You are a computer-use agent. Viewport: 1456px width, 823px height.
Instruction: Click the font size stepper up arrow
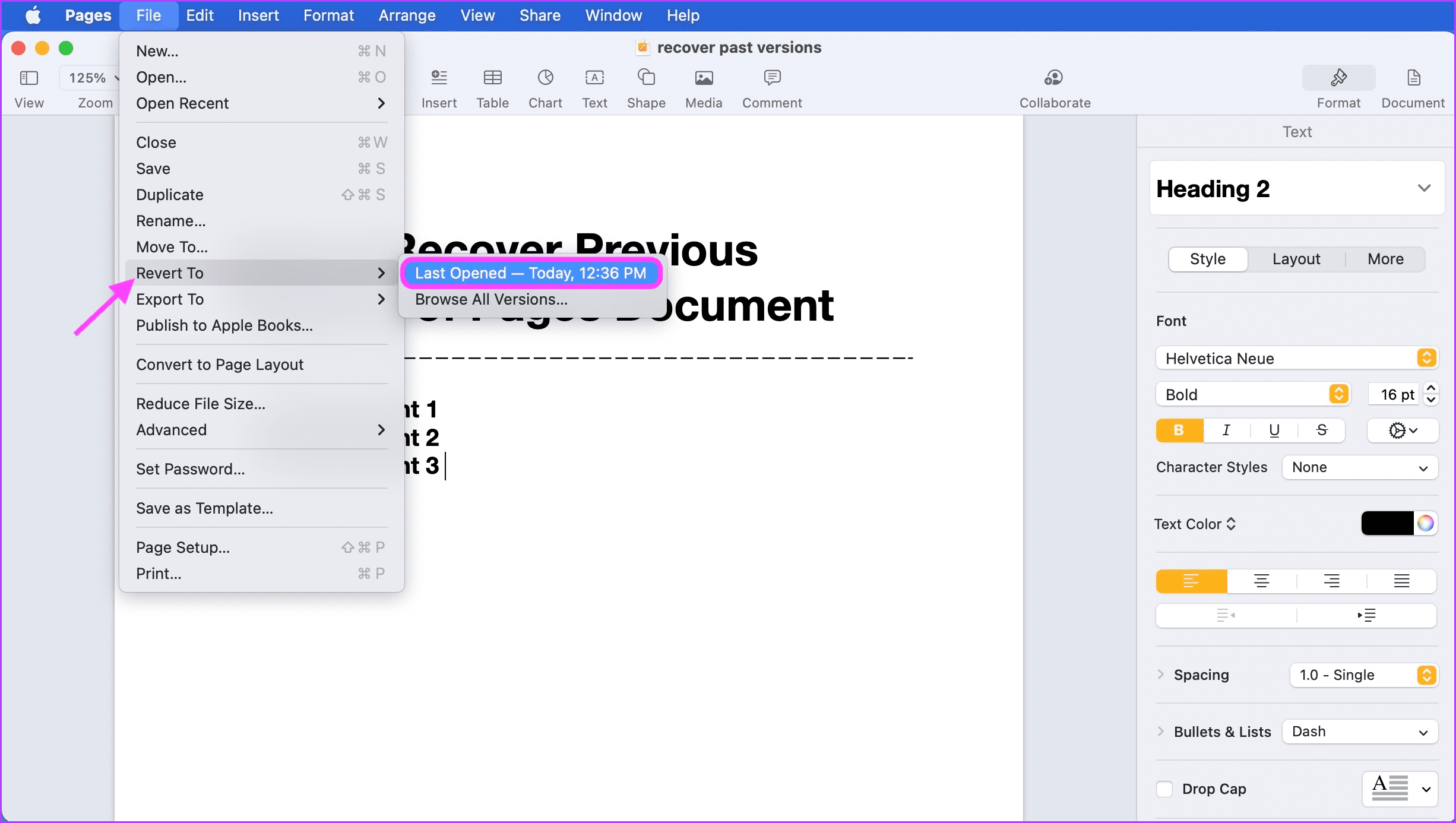pyautogui.click(x=1431, y=388)
